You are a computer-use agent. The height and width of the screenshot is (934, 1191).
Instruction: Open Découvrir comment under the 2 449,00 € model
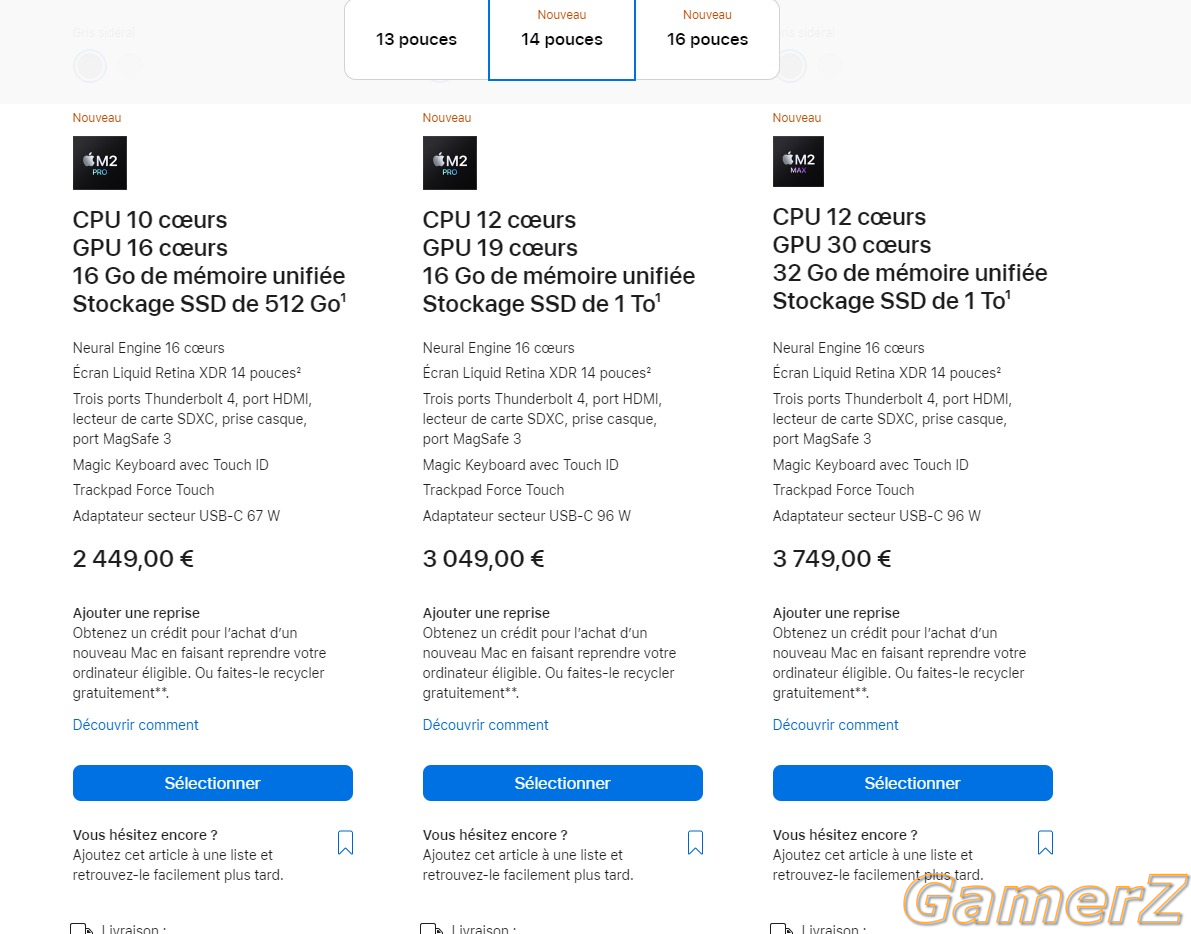pyautogui.click(x=135, y=724)
